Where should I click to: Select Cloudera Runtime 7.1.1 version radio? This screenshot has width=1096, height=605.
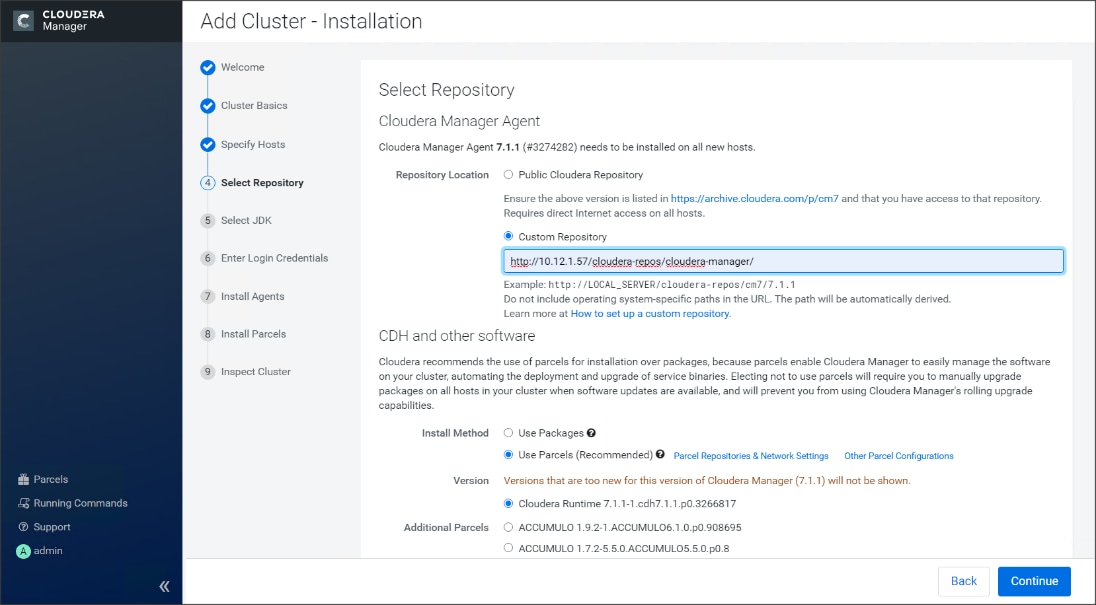[x=508, y=503]
